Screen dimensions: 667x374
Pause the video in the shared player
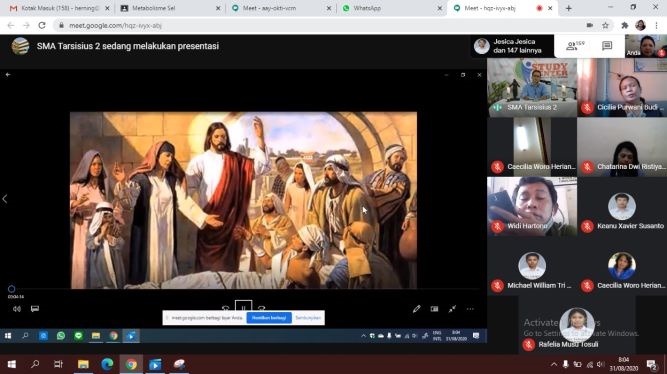(x=243, y=306)
